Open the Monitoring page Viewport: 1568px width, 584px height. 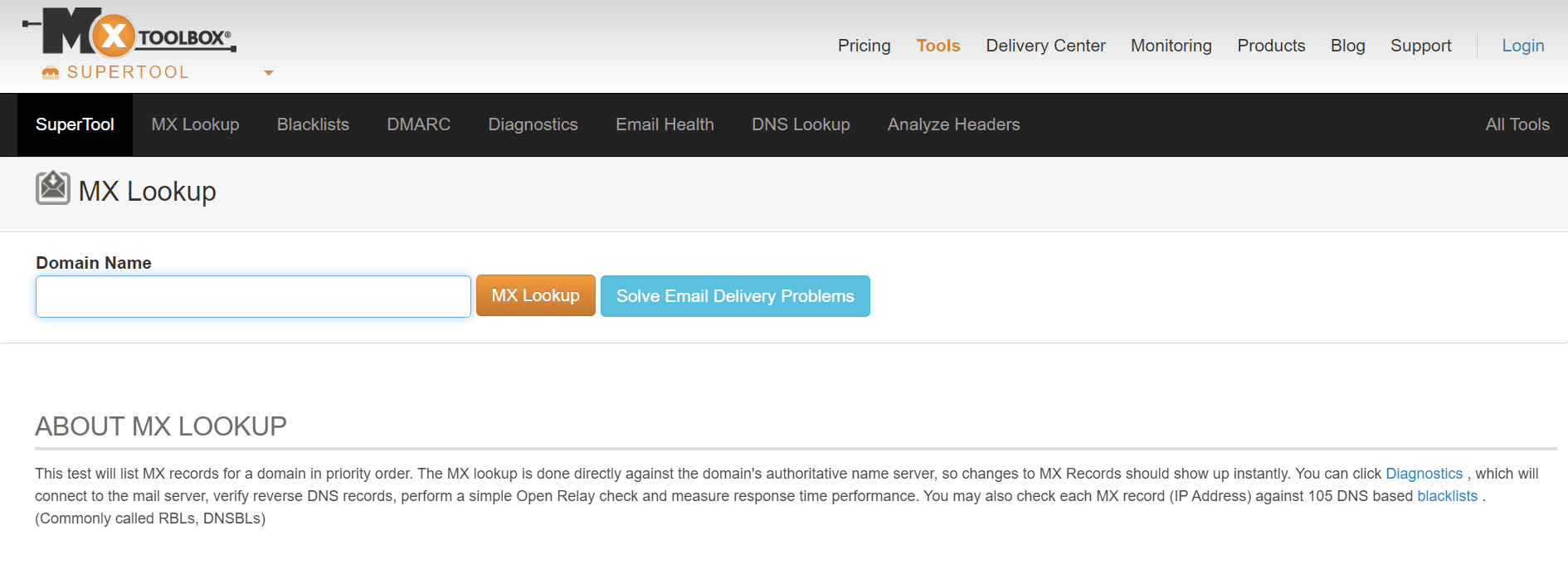pos(1171,46)
